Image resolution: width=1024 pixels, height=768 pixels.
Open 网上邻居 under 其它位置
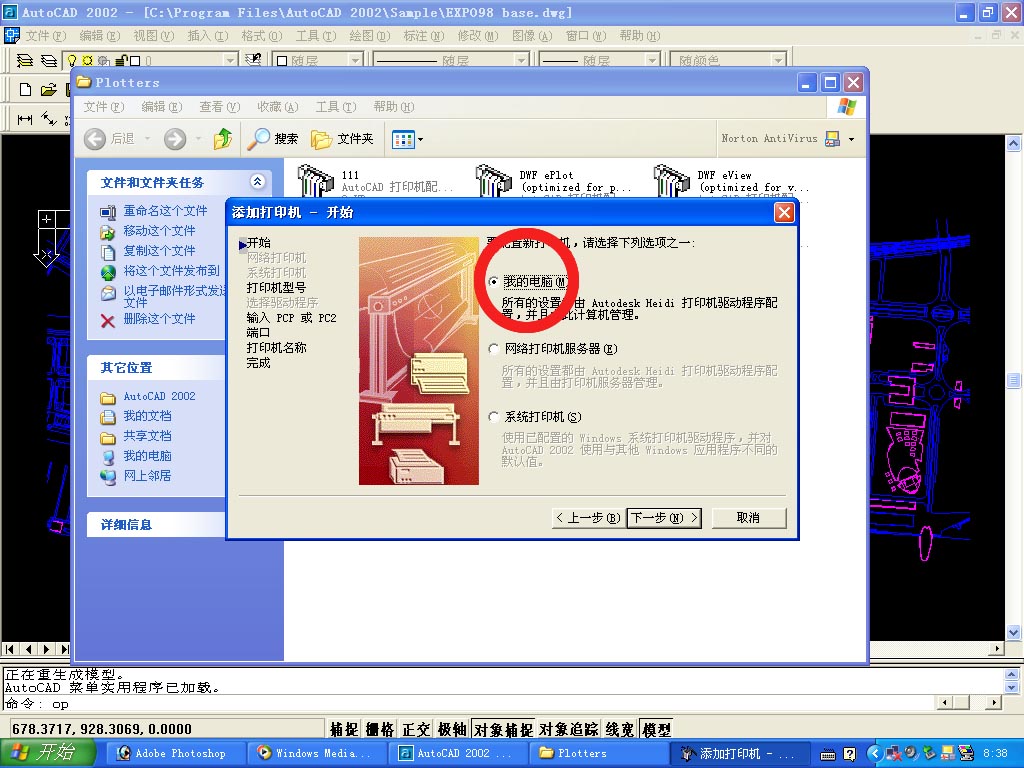click(148, 475)
